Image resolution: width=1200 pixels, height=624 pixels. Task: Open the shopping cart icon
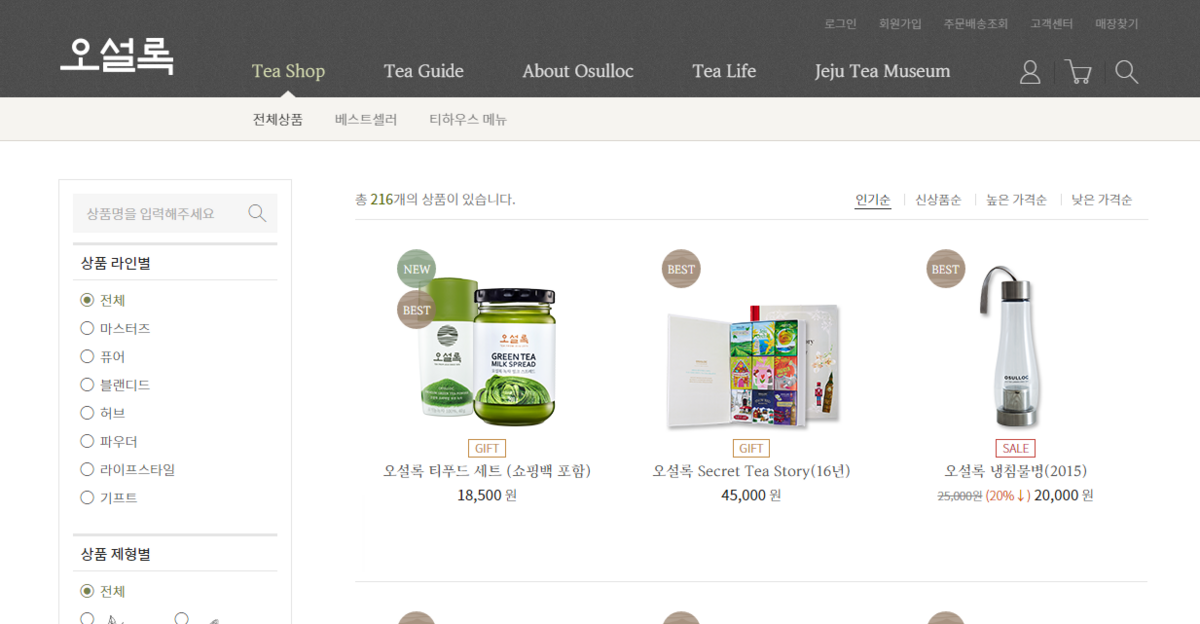[x=1078, y=72]
